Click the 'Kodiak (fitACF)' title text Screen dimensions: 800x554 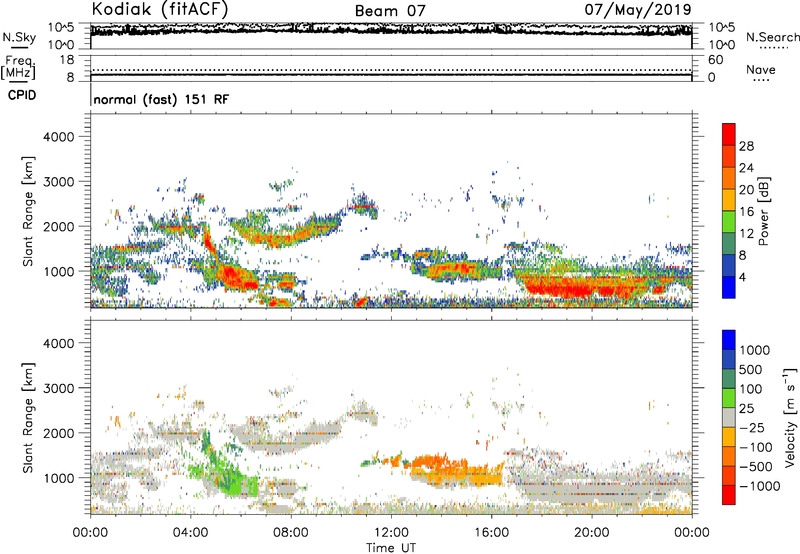pos(160,9)
